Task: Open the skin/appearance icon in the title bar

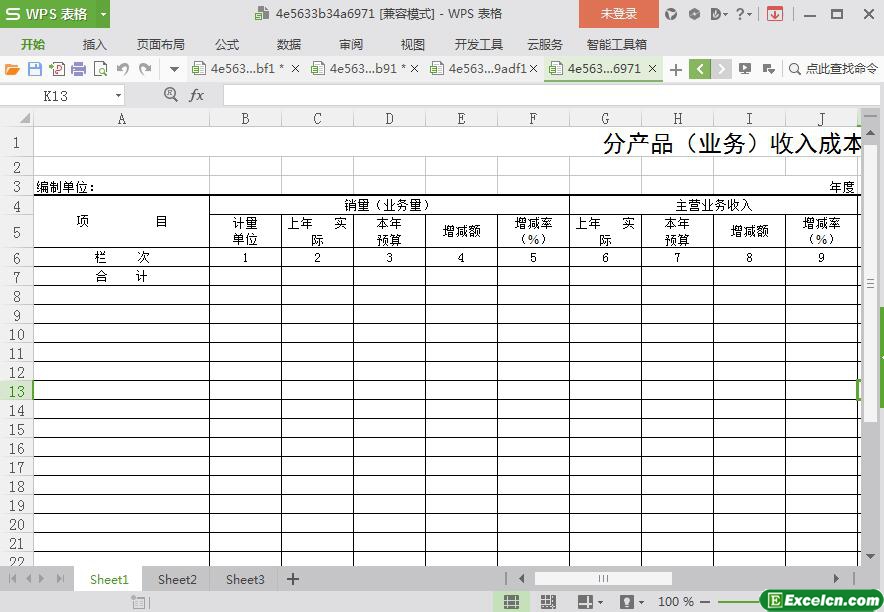Action: point(670,14)
